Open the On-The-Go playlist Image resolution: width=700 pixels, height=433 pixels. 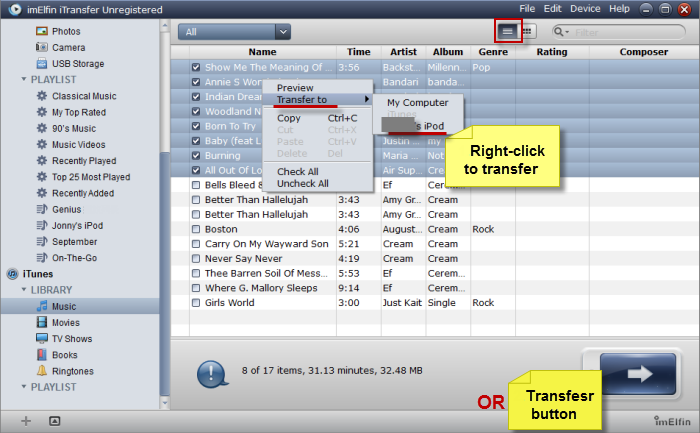(74, 258)
